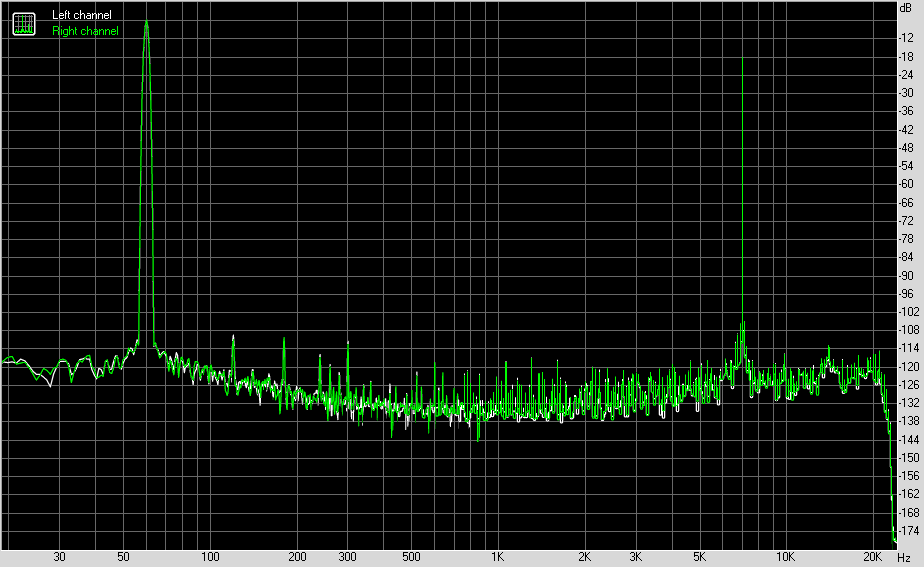The height and width of the screenshot is (567, 924).
Task: Click the 50 Hz frequency axis label
Action: [123, 557]
